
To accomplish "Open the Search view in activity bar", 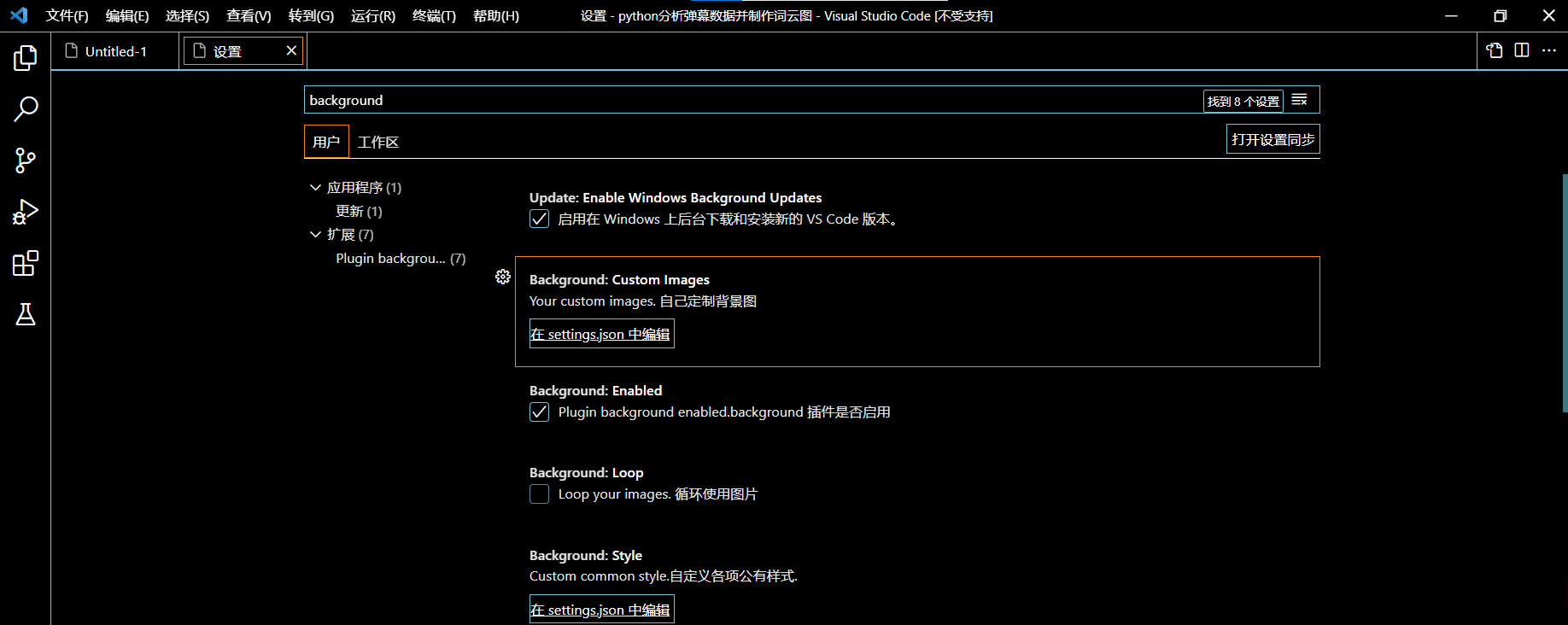I will pyautogui.click(x=26, y=109).
